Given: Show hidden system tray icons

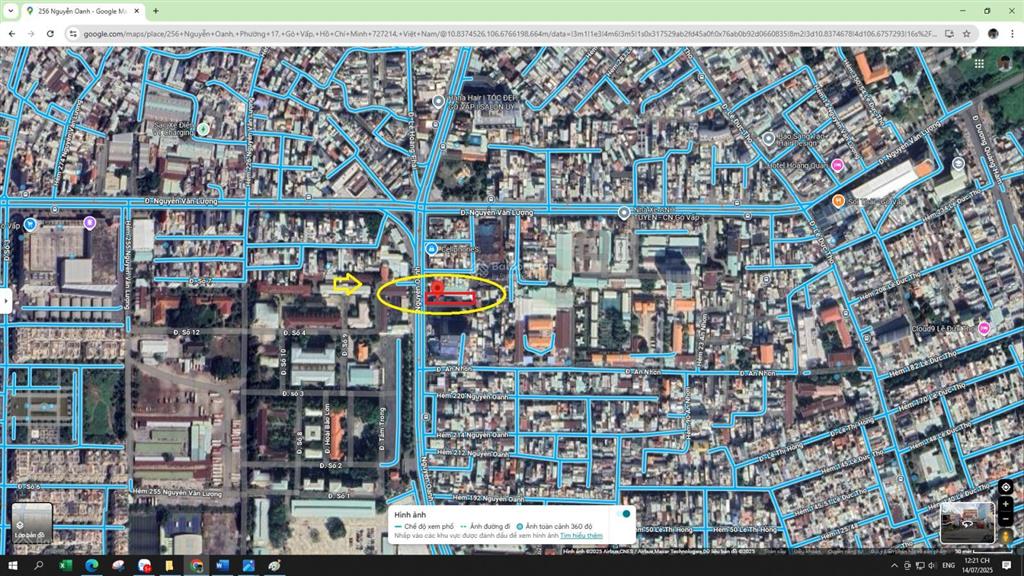Looking at the screenshot, I should pyautogui.click(x=894, y=566).
